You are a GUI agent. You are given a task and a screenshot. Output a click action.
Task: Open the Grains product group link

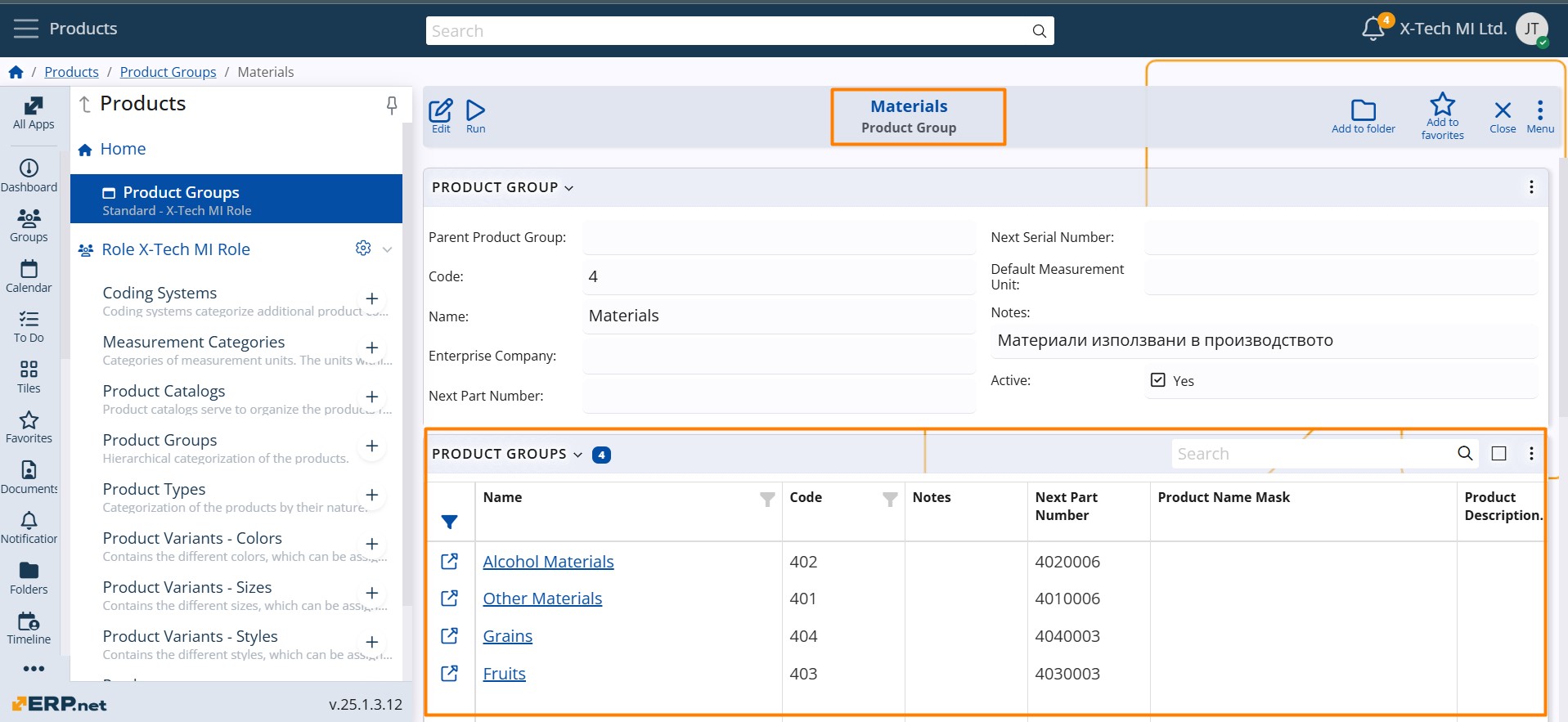point(507,636)
